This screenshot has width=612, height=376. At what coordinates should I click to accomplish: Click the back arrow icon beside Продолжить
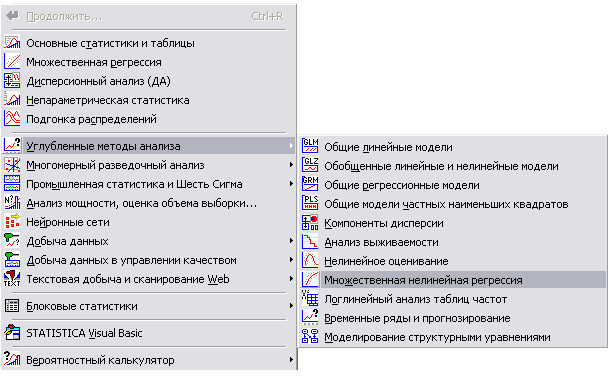coord(12,16)
